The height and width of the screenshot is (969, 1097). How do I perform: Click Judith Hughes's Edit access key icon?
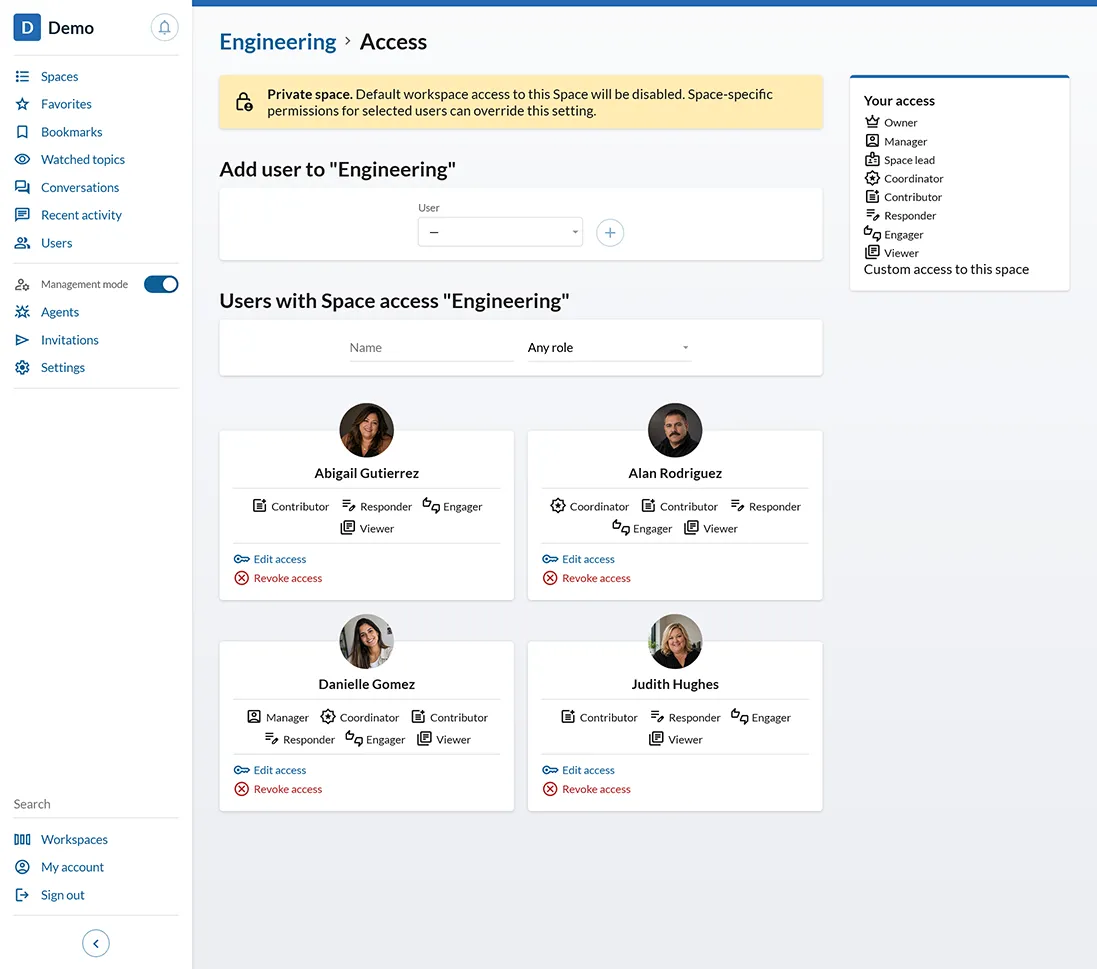550,770
